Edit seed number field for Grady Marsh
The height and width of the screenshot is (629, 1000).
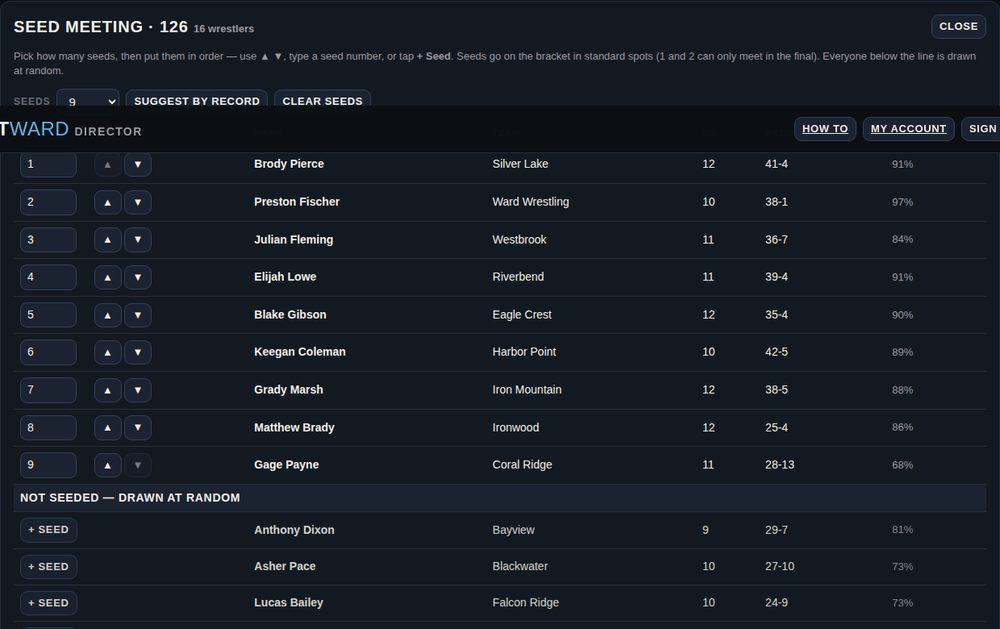[48, 390]
